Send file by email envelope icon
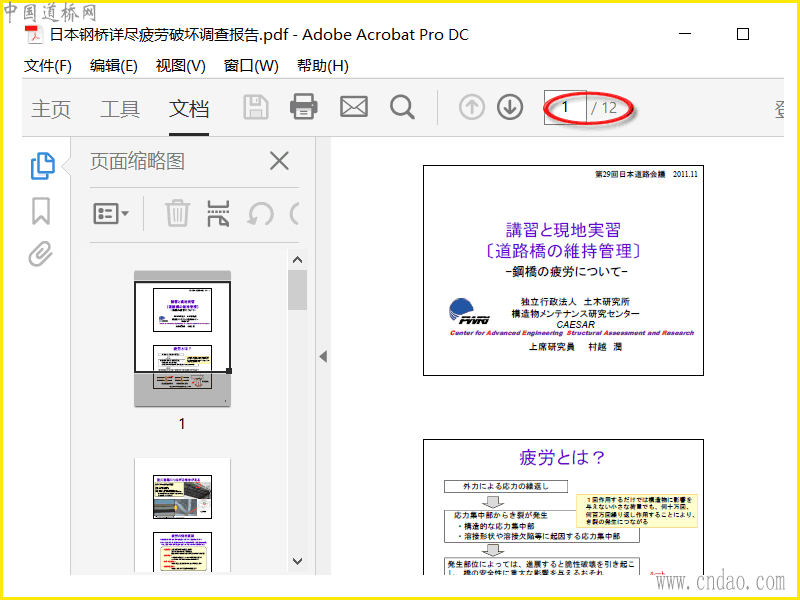Viewport: 800px width, 600px height. point(354,107)
